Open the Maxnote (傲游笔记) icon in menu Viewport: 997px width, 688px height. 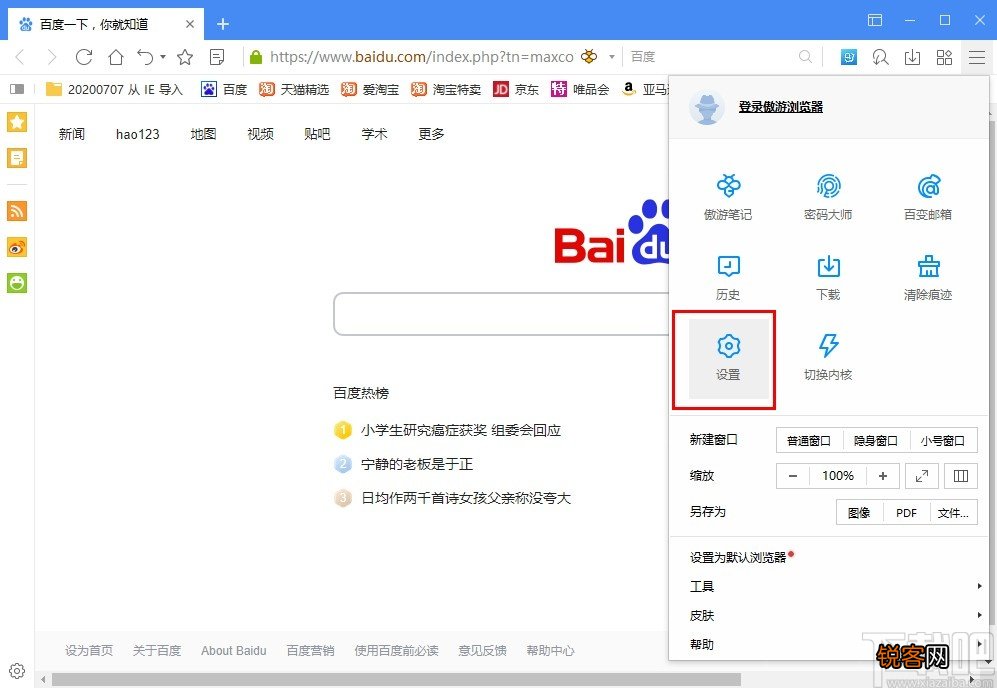coord(728,198)
